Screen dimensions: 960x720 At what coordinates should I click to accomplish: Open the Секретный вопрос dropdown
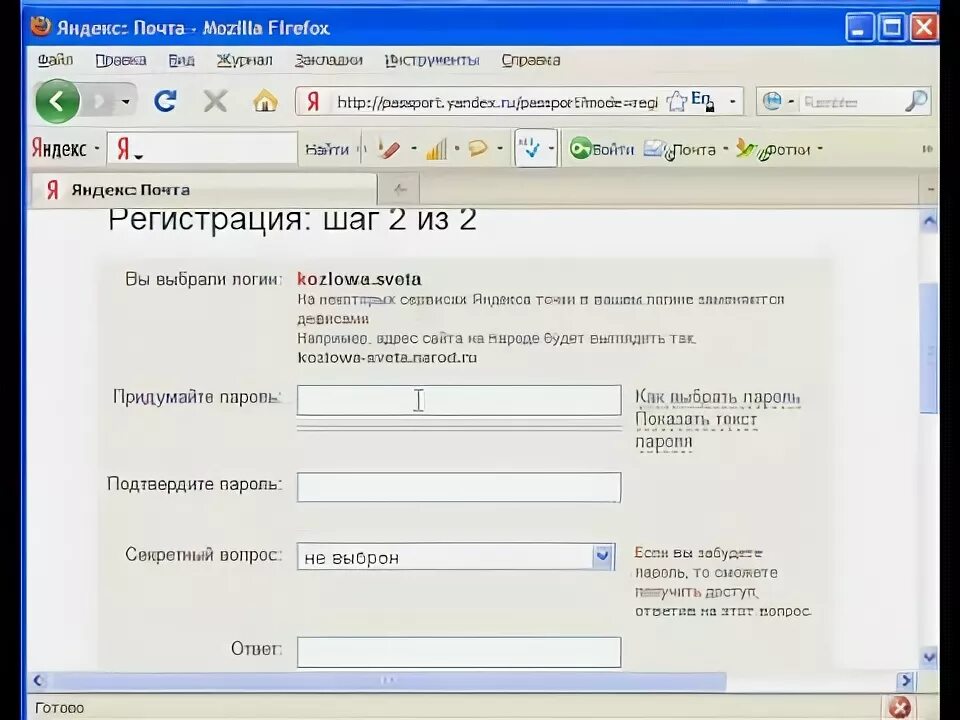[x=456, y=557]
